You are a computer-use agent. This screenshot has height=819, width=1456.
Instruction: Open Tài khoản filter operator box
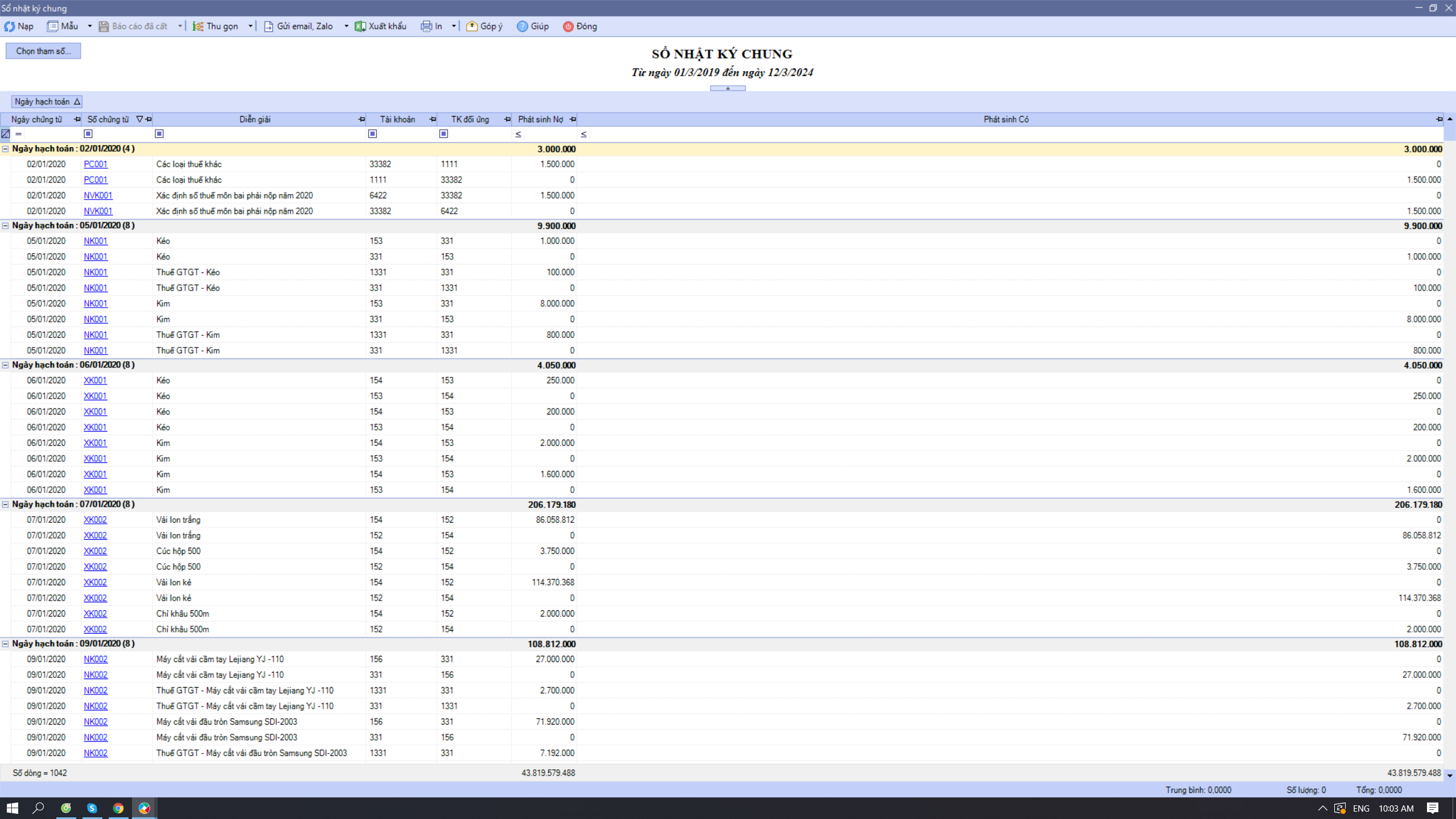click(373, 134)
